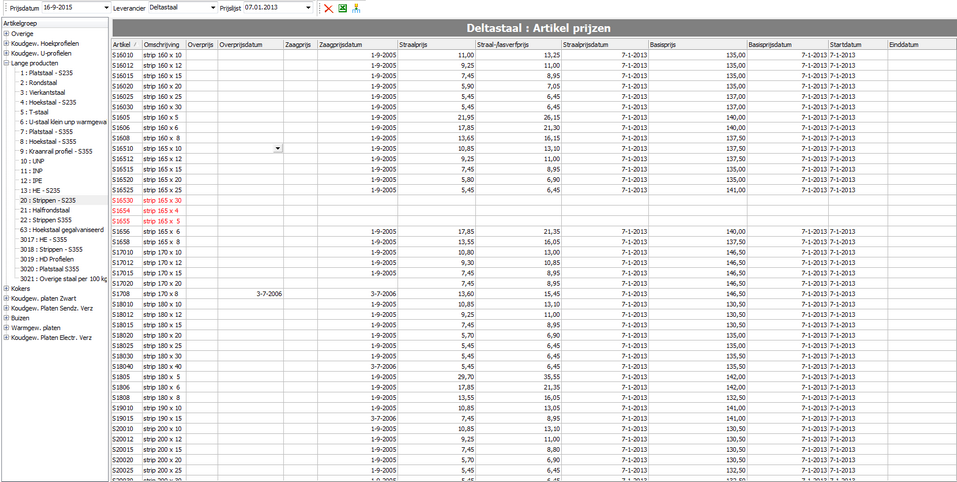Select tree item 1 : Platstaal - S235
957x482 pixels.
click(48, 73)
